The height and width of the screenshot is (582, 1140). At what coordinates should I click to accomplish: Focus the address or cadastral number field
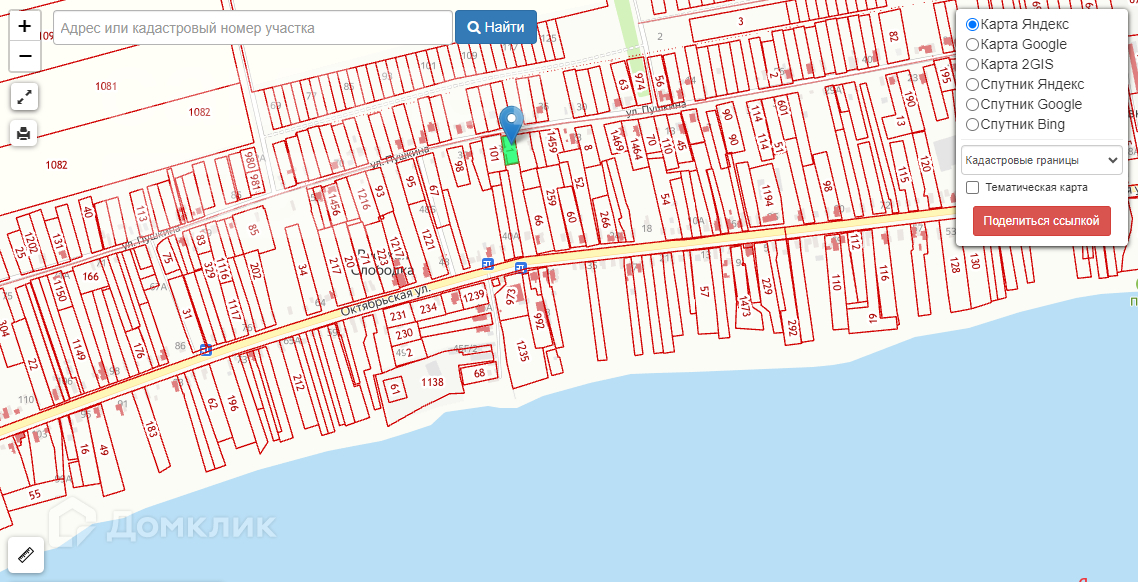point(253,28)
